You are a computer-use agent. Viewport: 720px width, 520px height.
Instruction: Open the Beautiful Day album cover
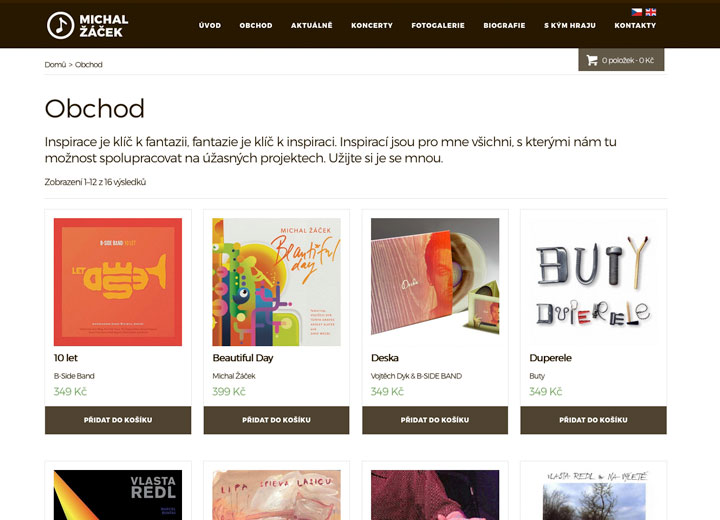[x=276, y=282]
